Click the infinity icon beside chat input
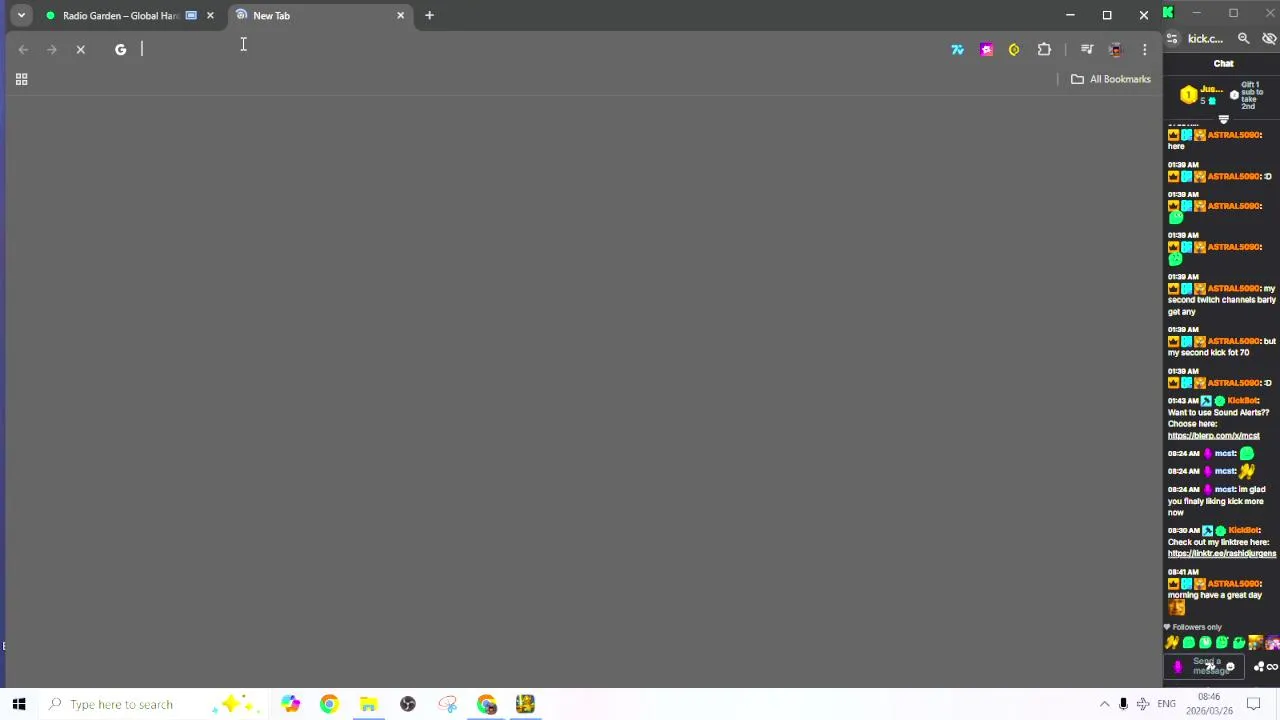 tap(1272, 667)
